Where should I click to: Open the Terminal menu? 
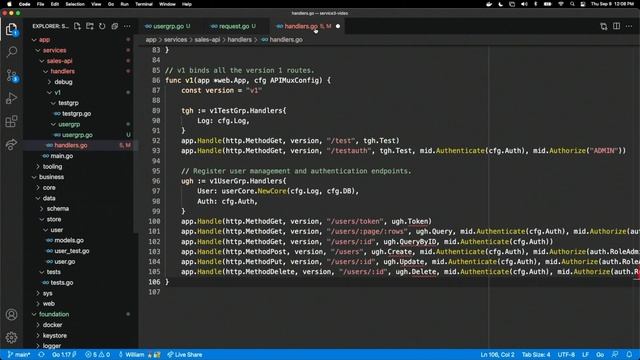click(144, 4)
